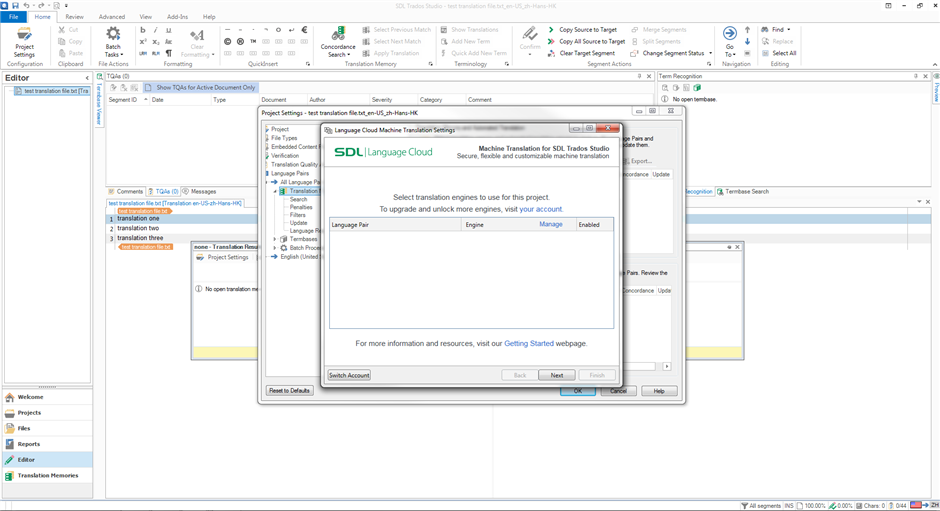940x511 pixels.
Task: Follow the Getting Started link
Action: point(528,344)
